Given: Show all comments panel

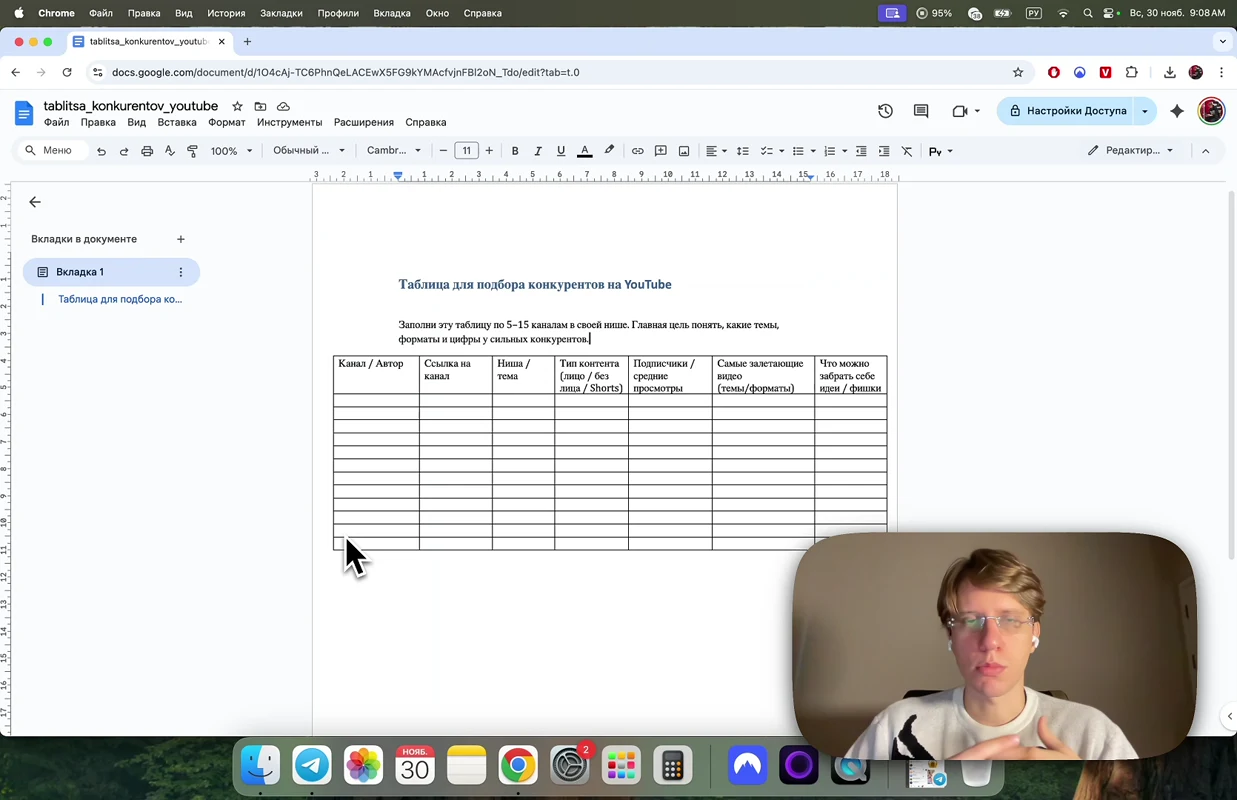Looking at the screenshot, I should point(921,111).
